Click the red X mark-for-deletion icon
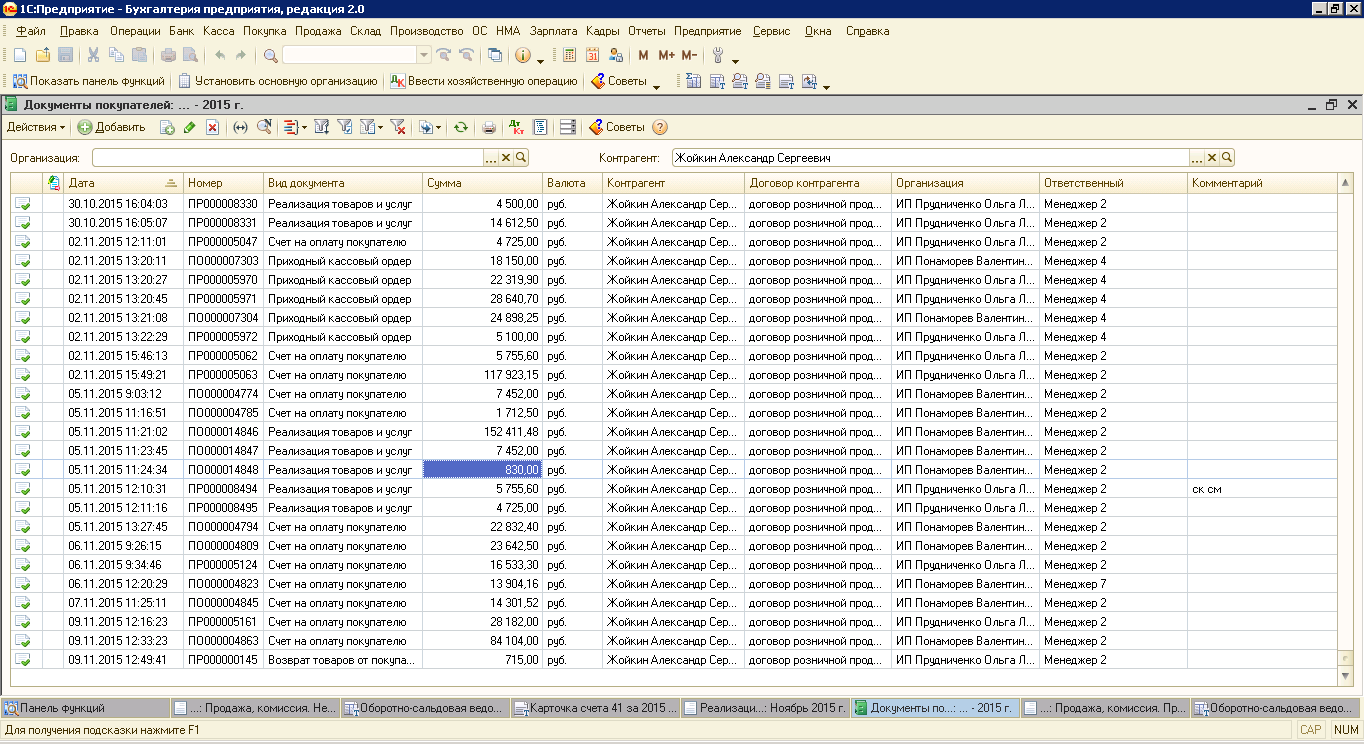This screenshot has width=1364, height=744. pos(212,127)
